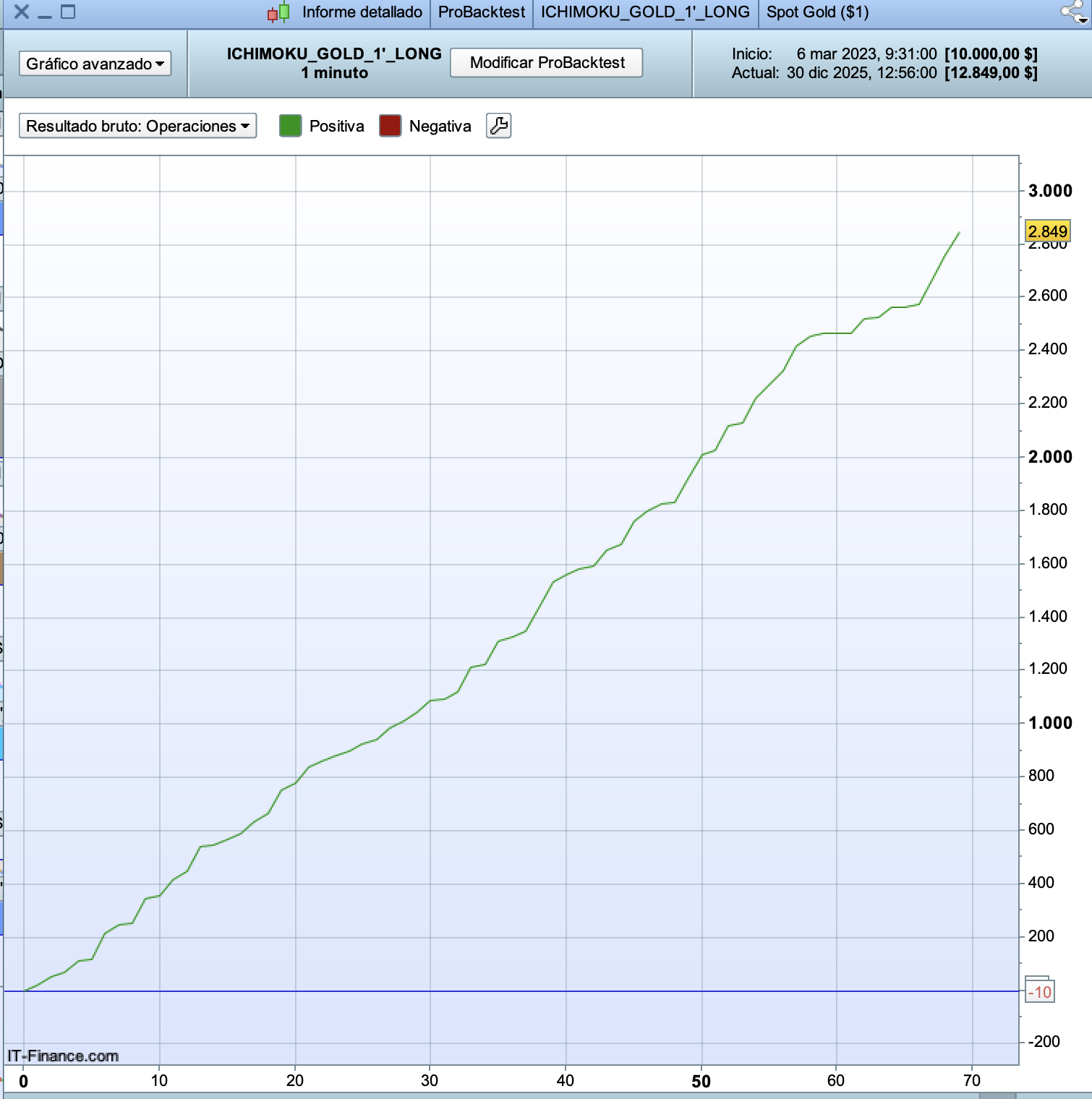Expand the Resultado bruto: Operaciones dropdown
Image resolution: width=1092 pixels, height=1099 pixels.
(x=137, y=126)
